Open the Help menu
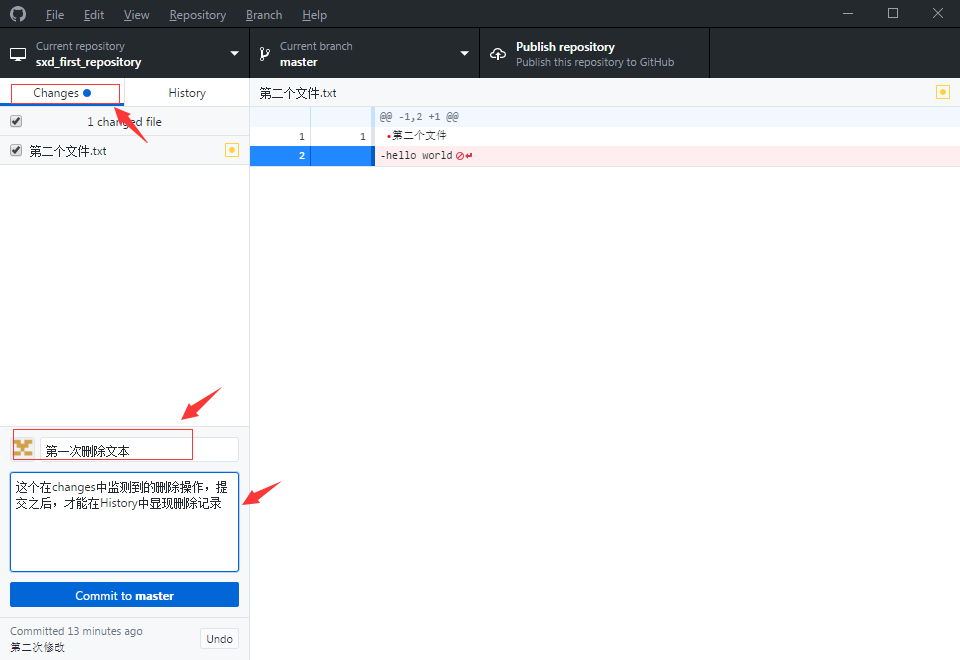The width and height of the screenshot is (960, 660). [314, 15]
